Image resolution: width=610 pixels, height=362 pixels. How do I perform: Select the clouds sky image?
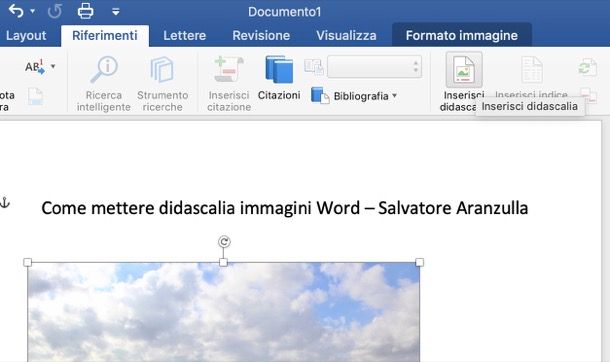[x=223, y=312]
